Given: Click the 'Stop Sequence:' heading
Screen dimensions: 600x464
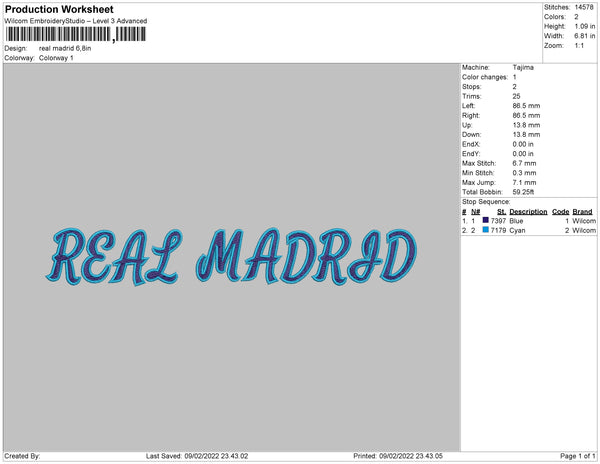Looking at the screenshot, I should [x=486, y=202].
